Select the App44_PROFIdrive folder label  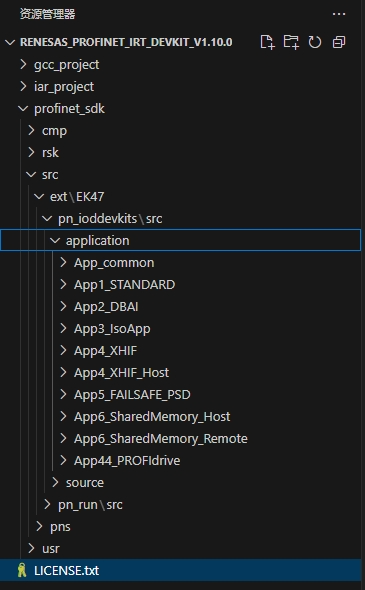coord(127,461)
